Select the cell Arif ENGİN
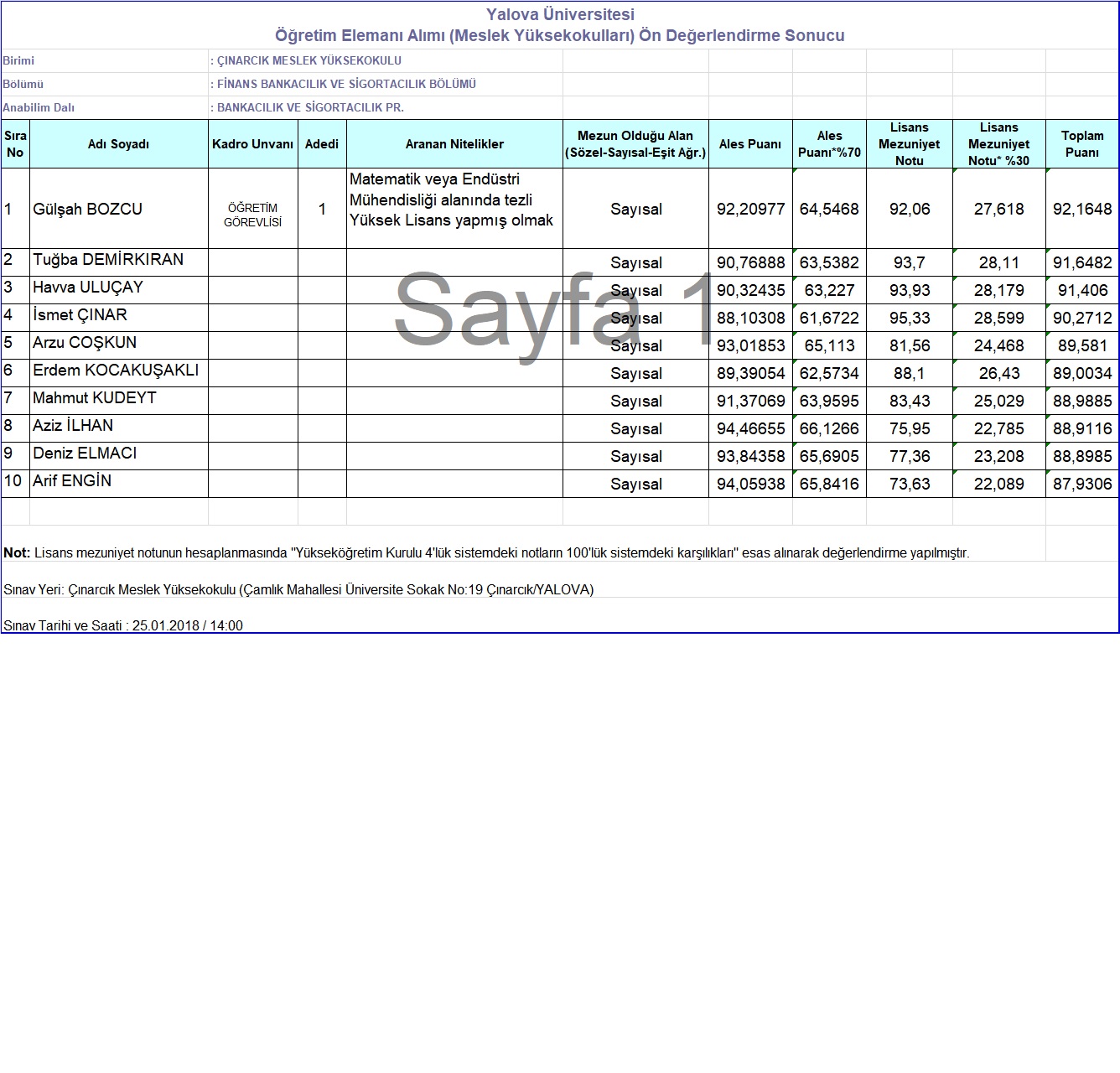 (119, 484)
